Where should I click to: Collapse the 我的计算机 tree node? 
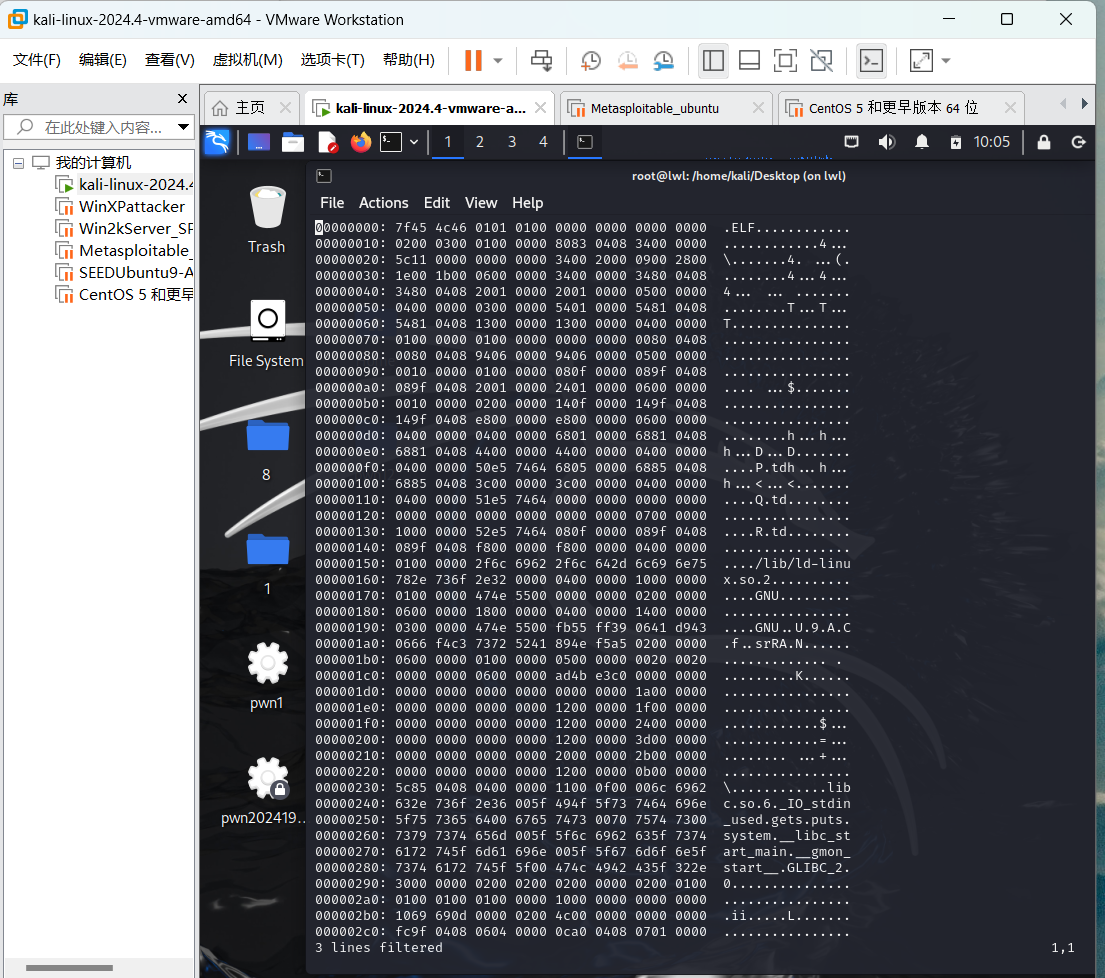18,163
